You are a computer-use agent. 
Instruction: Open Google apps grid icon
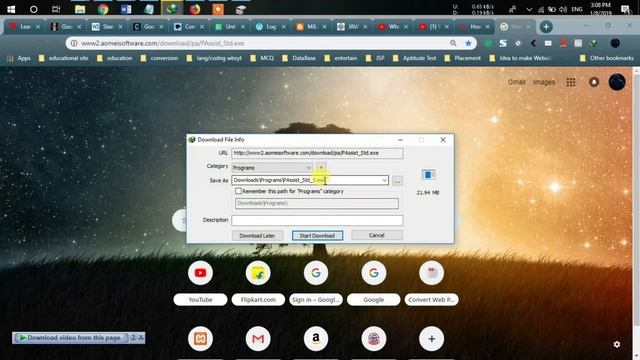[571, 82]
